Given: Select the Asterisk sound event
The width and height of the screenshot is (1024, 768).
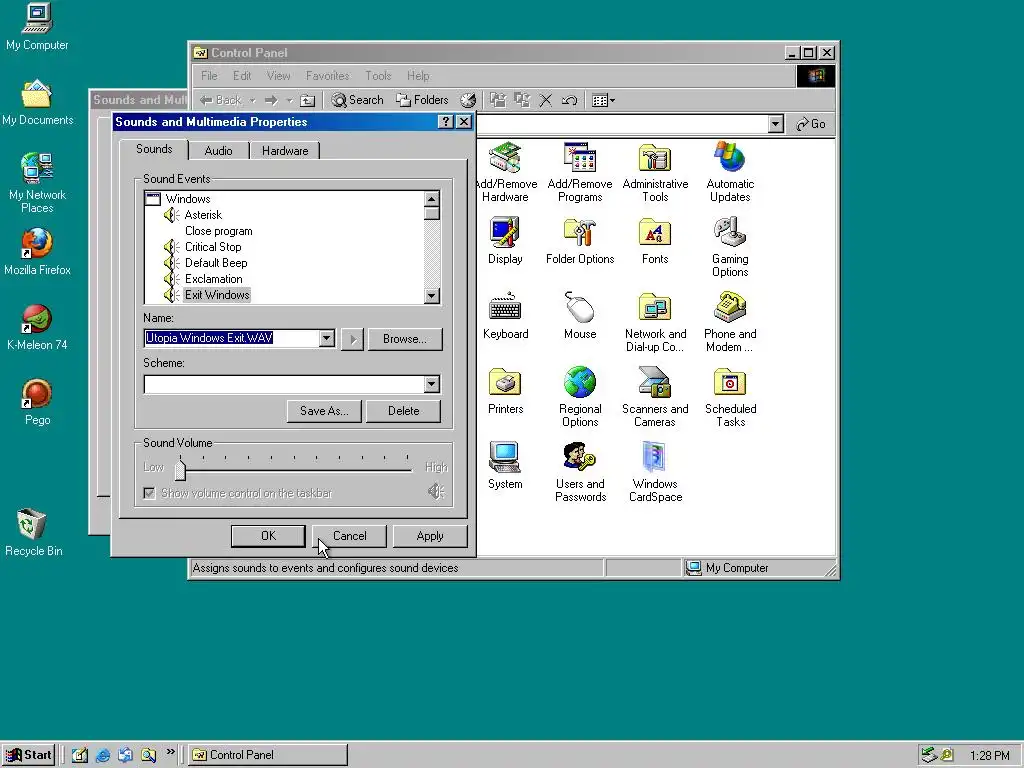Looking at the screenshot, I should point(203,215).
